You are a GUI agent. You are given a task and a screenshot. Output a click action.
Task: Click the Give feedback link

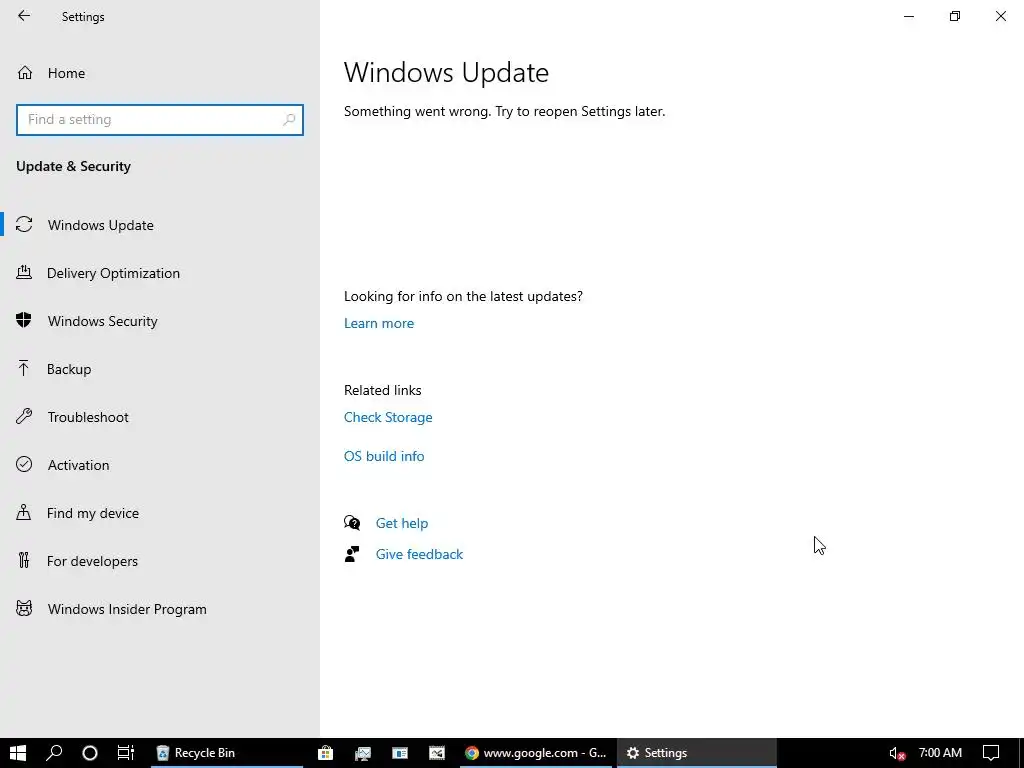tap(419, 554)
